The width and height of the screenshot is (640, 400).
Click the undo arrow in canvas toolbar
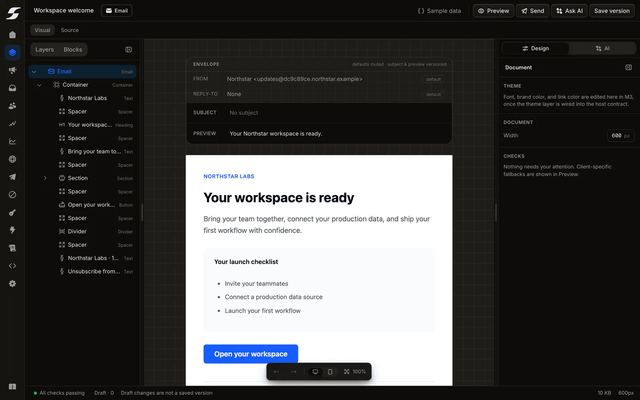click(276, 372)
